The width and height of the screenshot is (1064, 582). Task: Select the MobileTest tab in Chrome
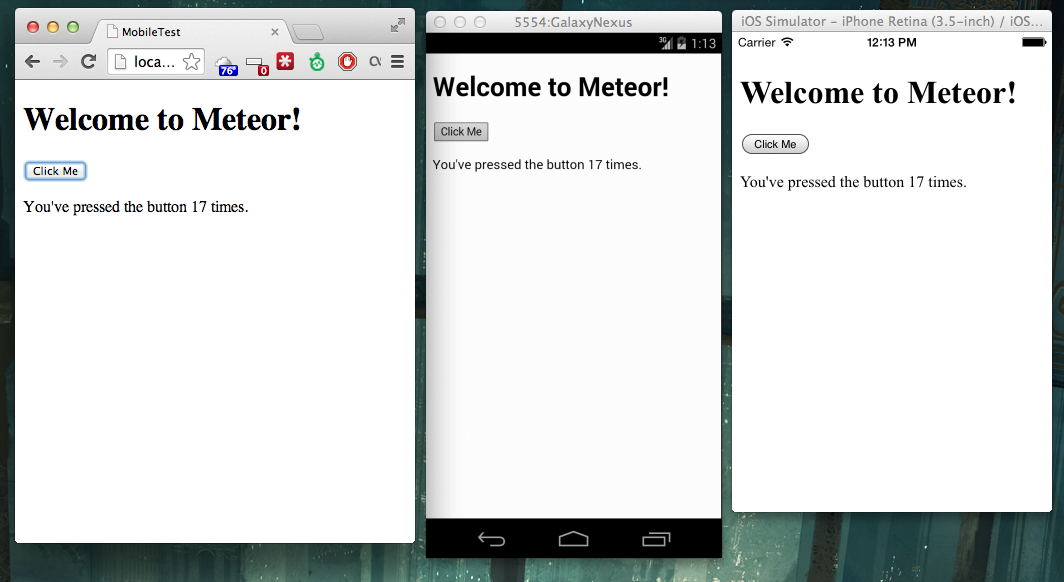point(192,32)
